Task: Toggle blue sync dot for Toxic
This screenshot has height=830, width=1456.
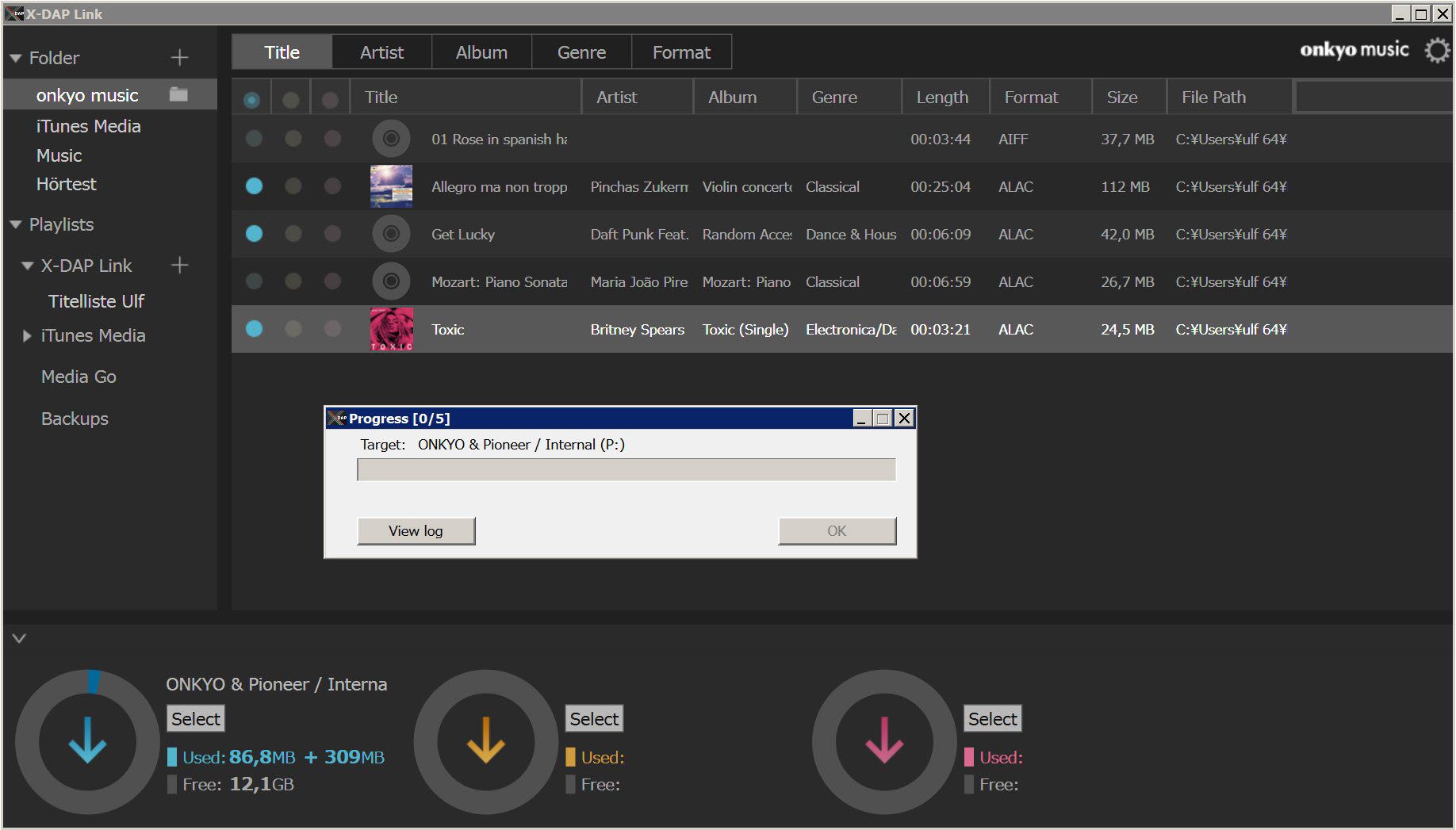Action: (x=254, y=329)
